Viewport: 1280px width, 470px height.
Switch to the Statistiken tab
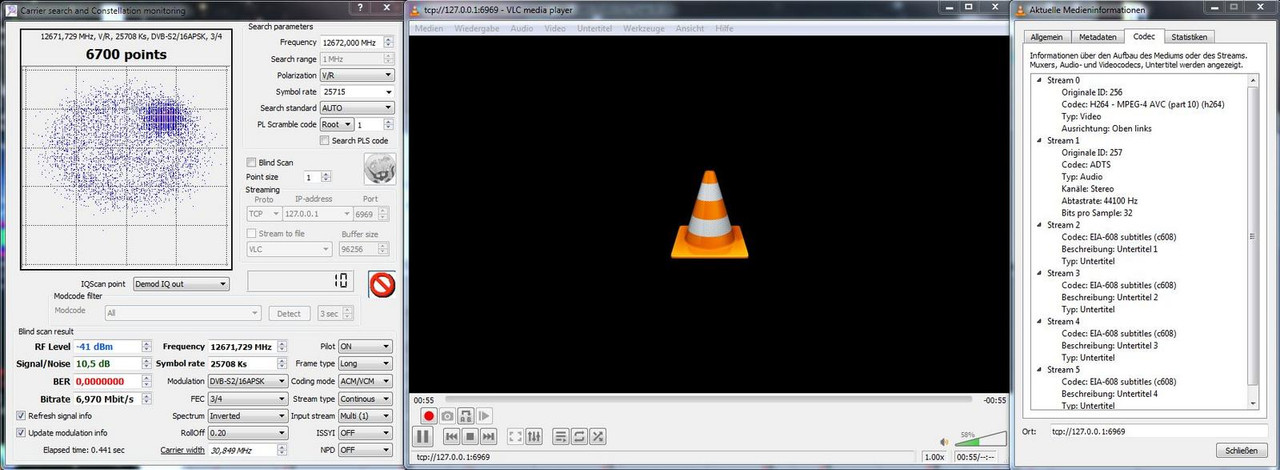(x=1189, y=36)
